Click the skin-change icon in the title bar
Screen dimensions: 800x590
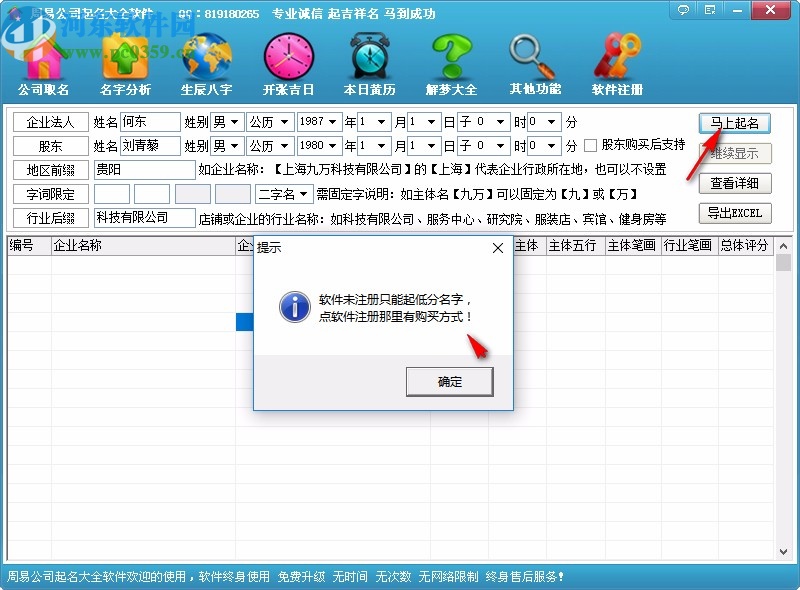coord(709,9)
